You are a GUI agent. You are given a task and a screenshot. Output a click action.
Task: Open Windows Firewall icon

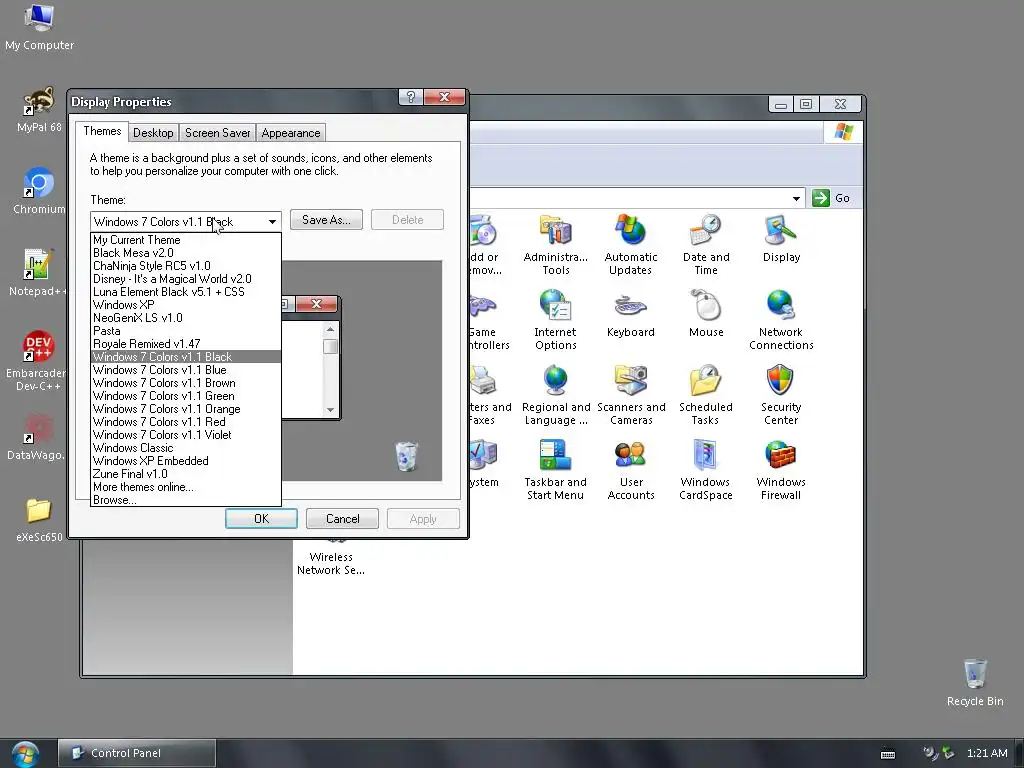[x=781, y=470]
